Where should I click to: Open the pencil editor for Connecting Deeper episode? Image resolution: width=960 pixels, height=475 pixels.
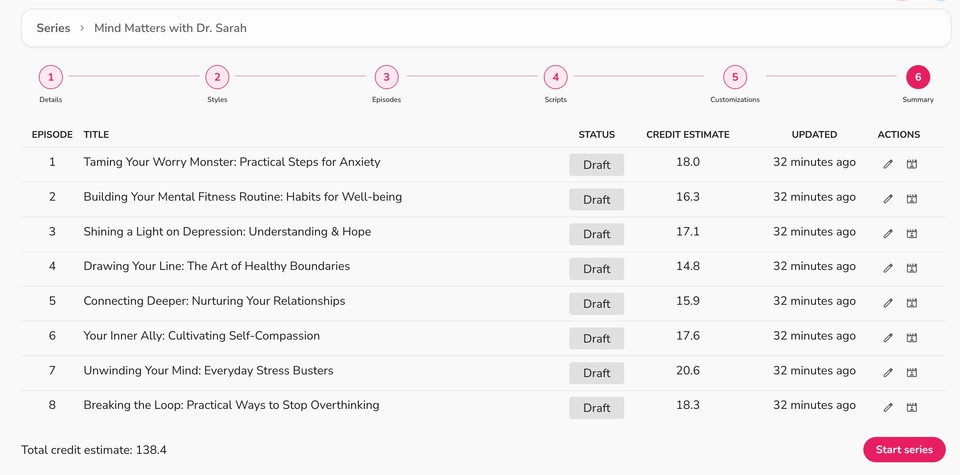888,303
